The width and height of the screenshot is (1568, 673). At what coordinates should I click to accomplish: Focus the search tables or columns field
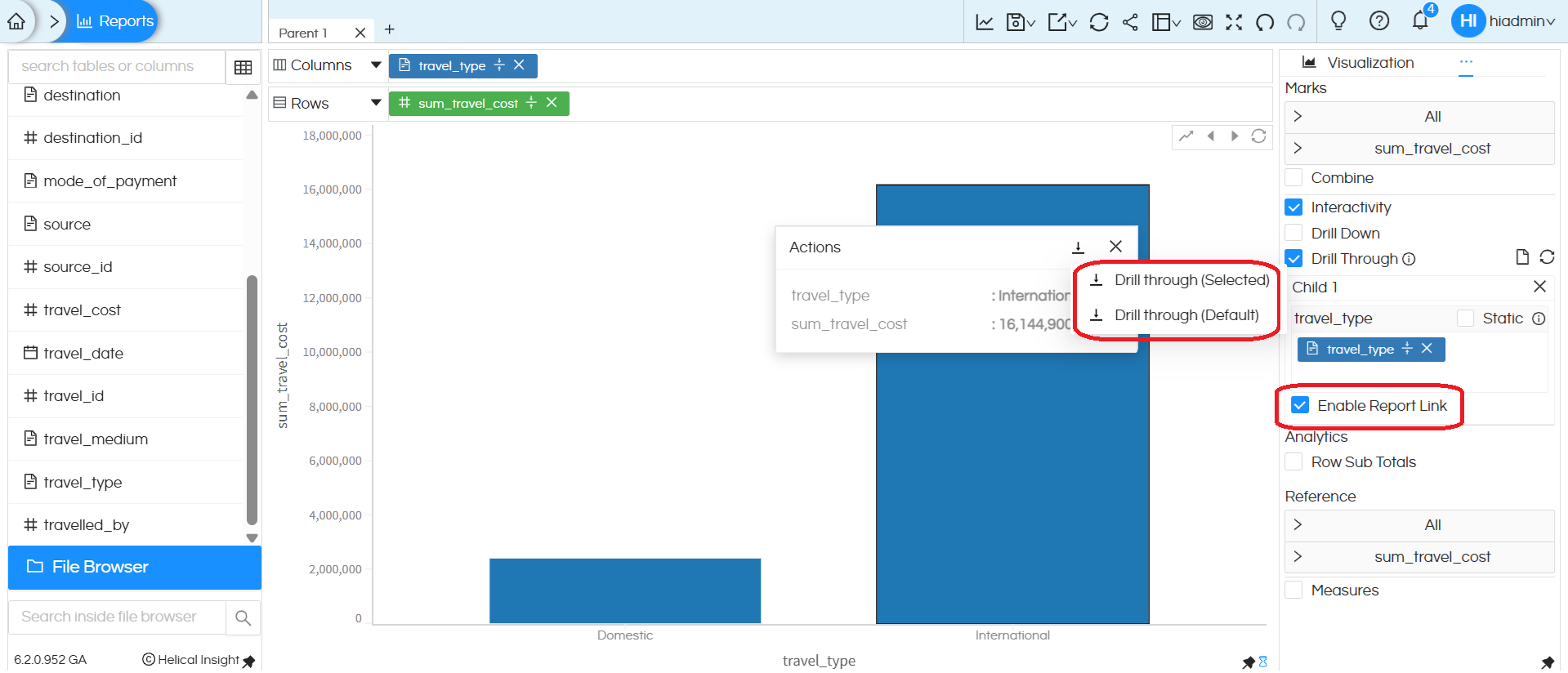coord(117,66)
